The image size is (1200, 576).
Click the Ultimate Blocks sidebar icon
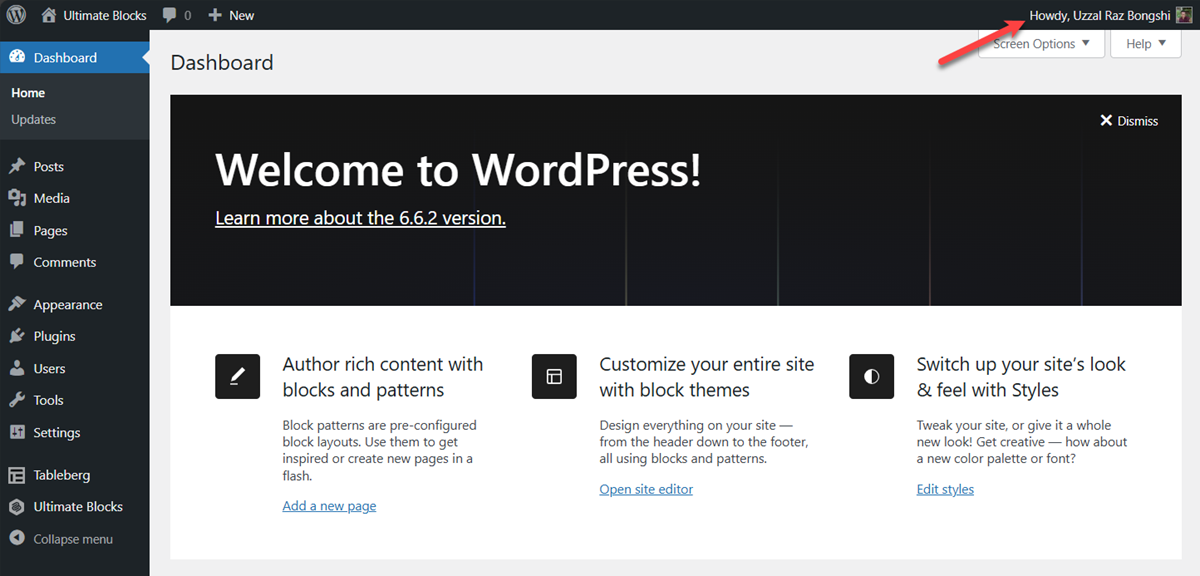(20, 507)
